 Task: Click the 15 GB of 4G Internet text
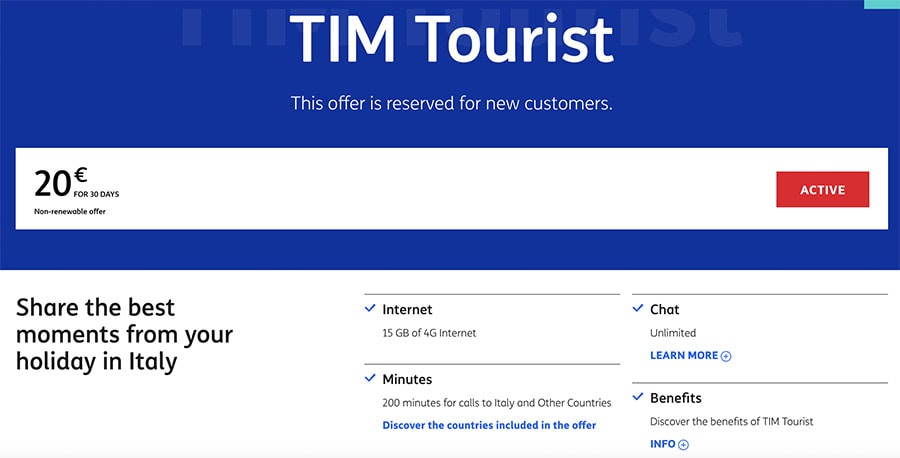pyautogui.click(x=429, y=333)
